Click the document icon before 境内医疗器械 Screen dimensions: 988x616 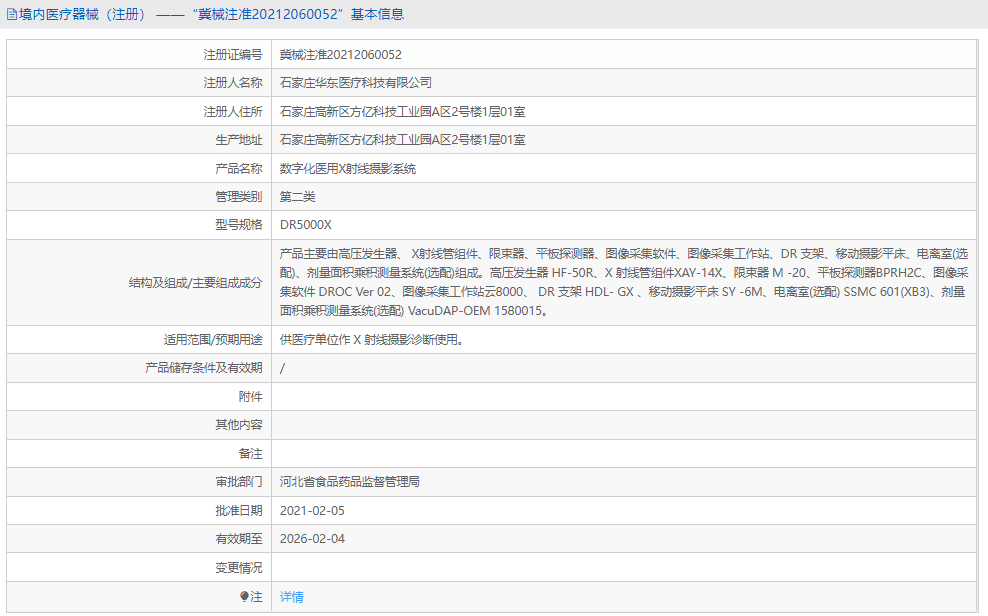10,13
